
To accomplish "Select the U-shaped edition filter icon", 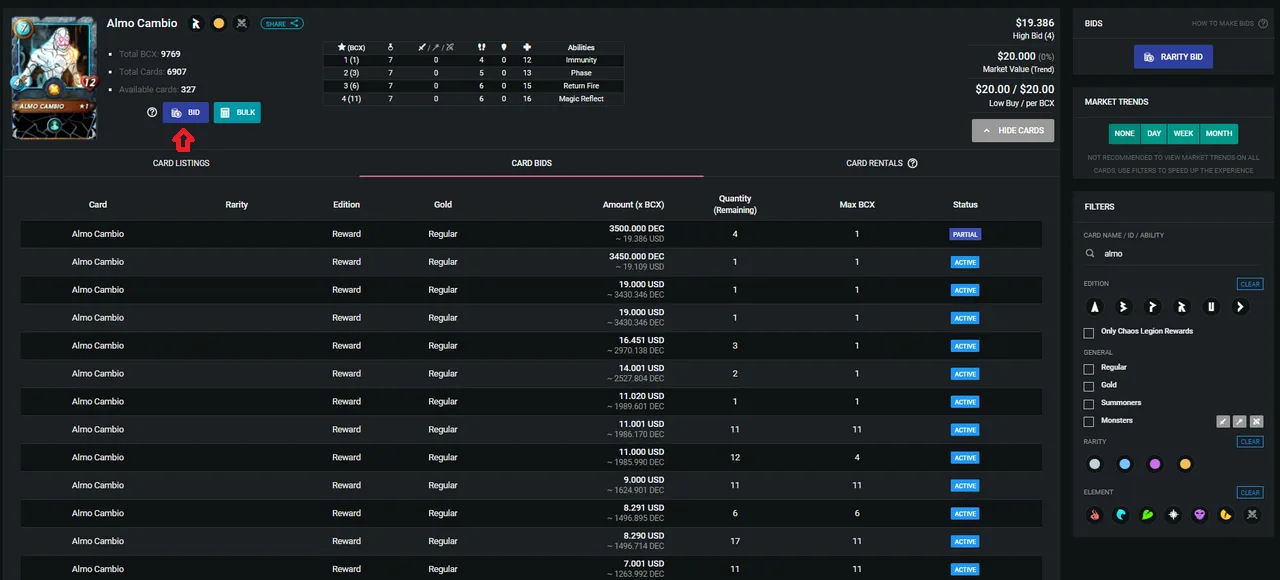I will [x=1211, y=306].
